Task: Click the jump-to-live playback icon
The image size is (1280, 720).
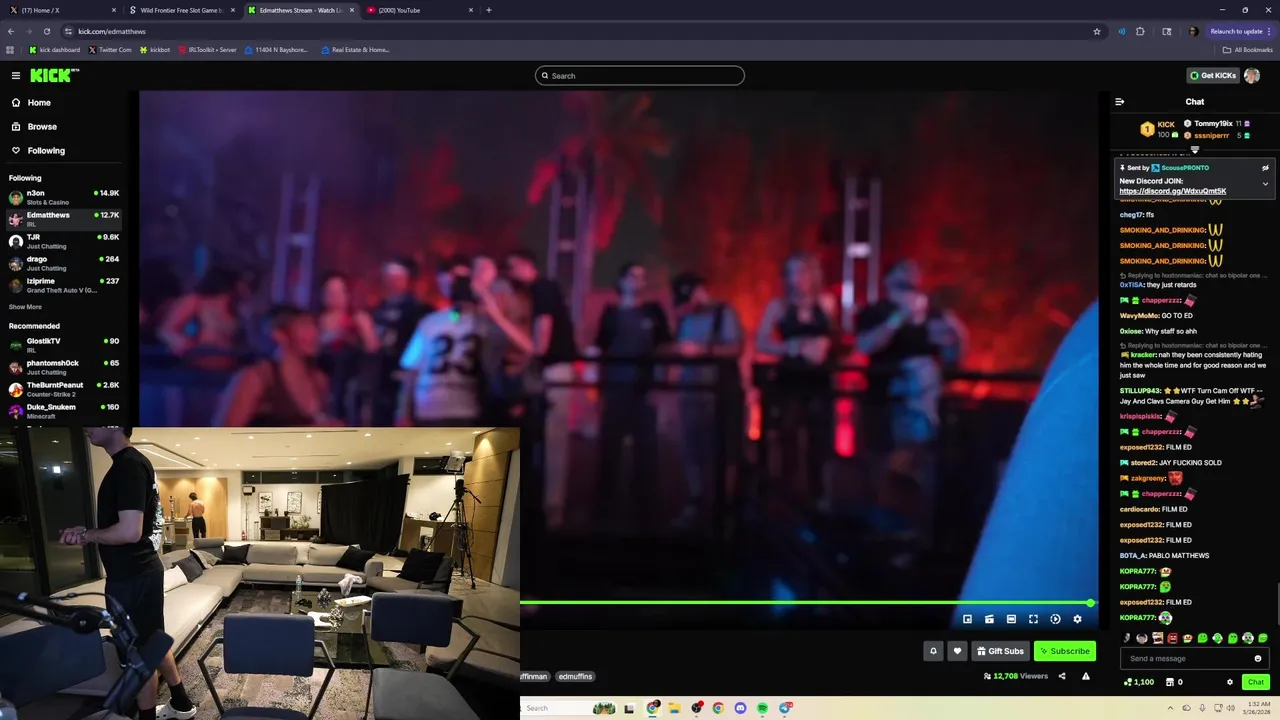Action: (x=1055, y=619)
